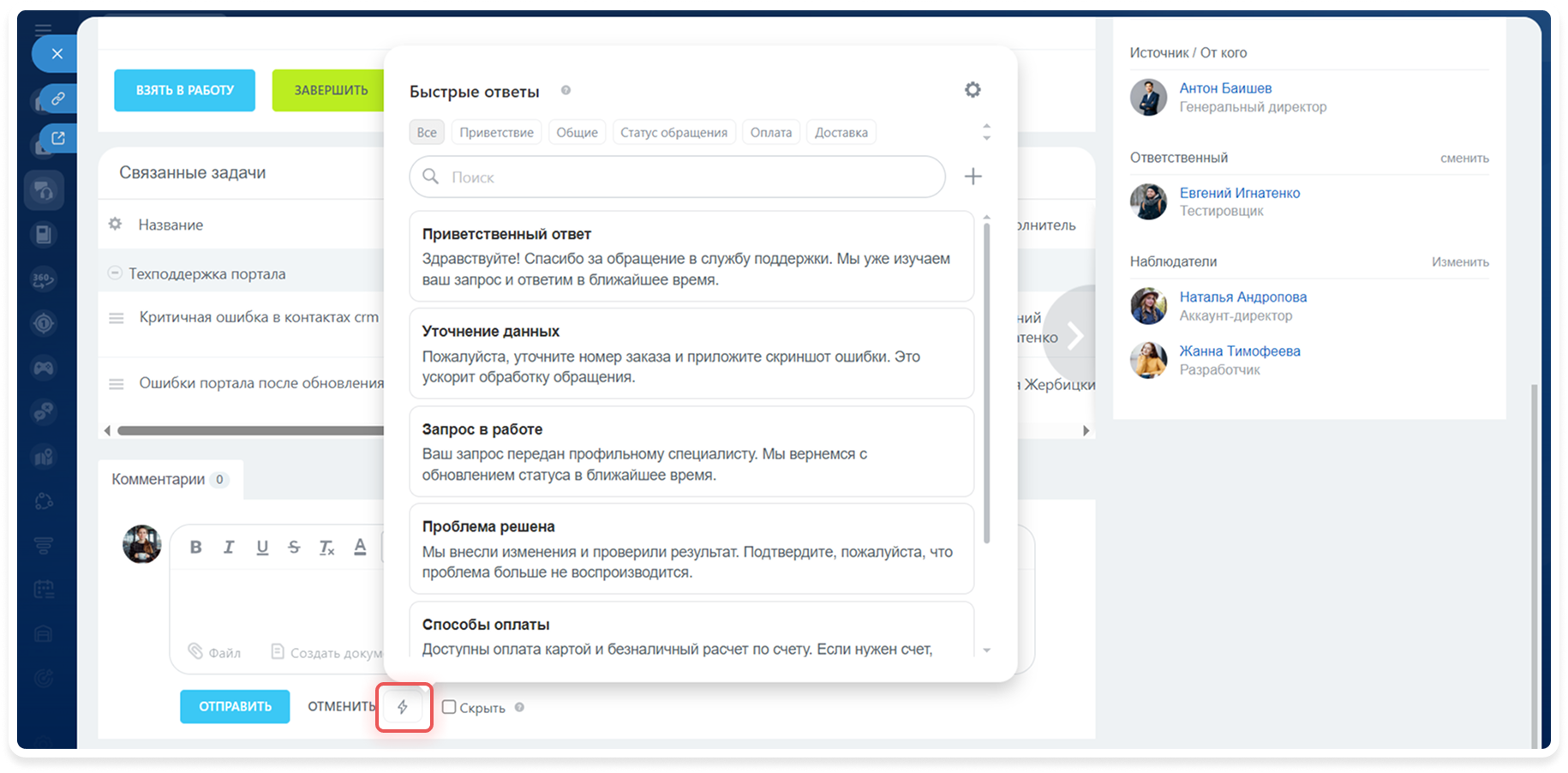Open the Ошибки портала после обновления task

(x=261, y=383)
